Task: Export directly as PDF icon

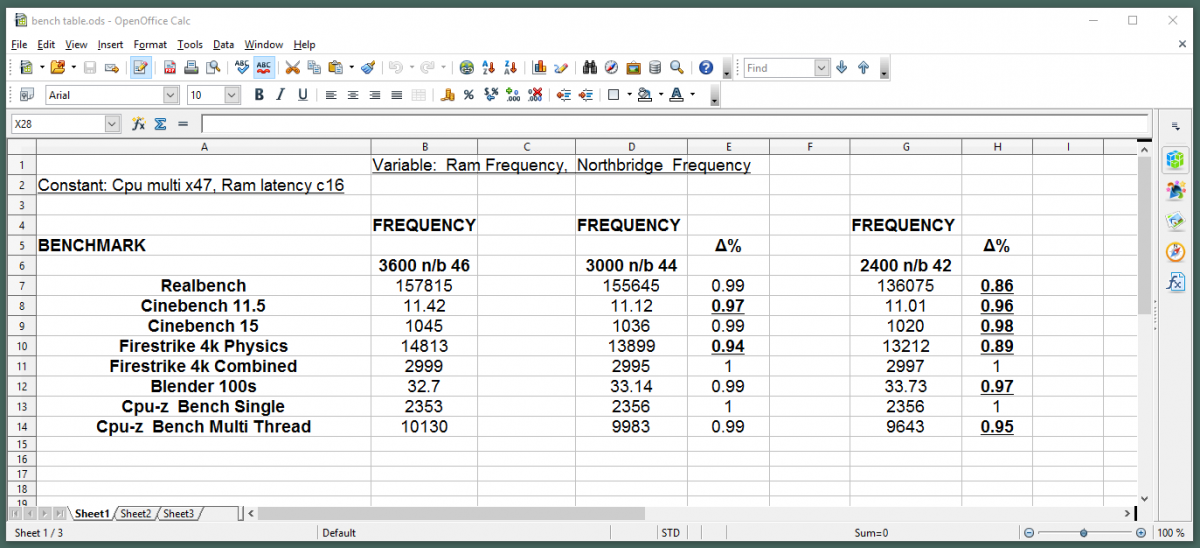Action: [169, 68]
